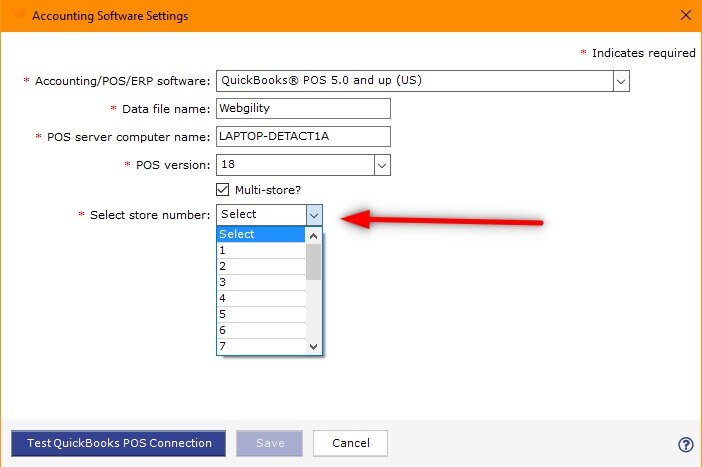The height and width of the screenshot is (467, 702).
Task: Collapse the Select store number dropdown
Action: click(x=314, y=215)
